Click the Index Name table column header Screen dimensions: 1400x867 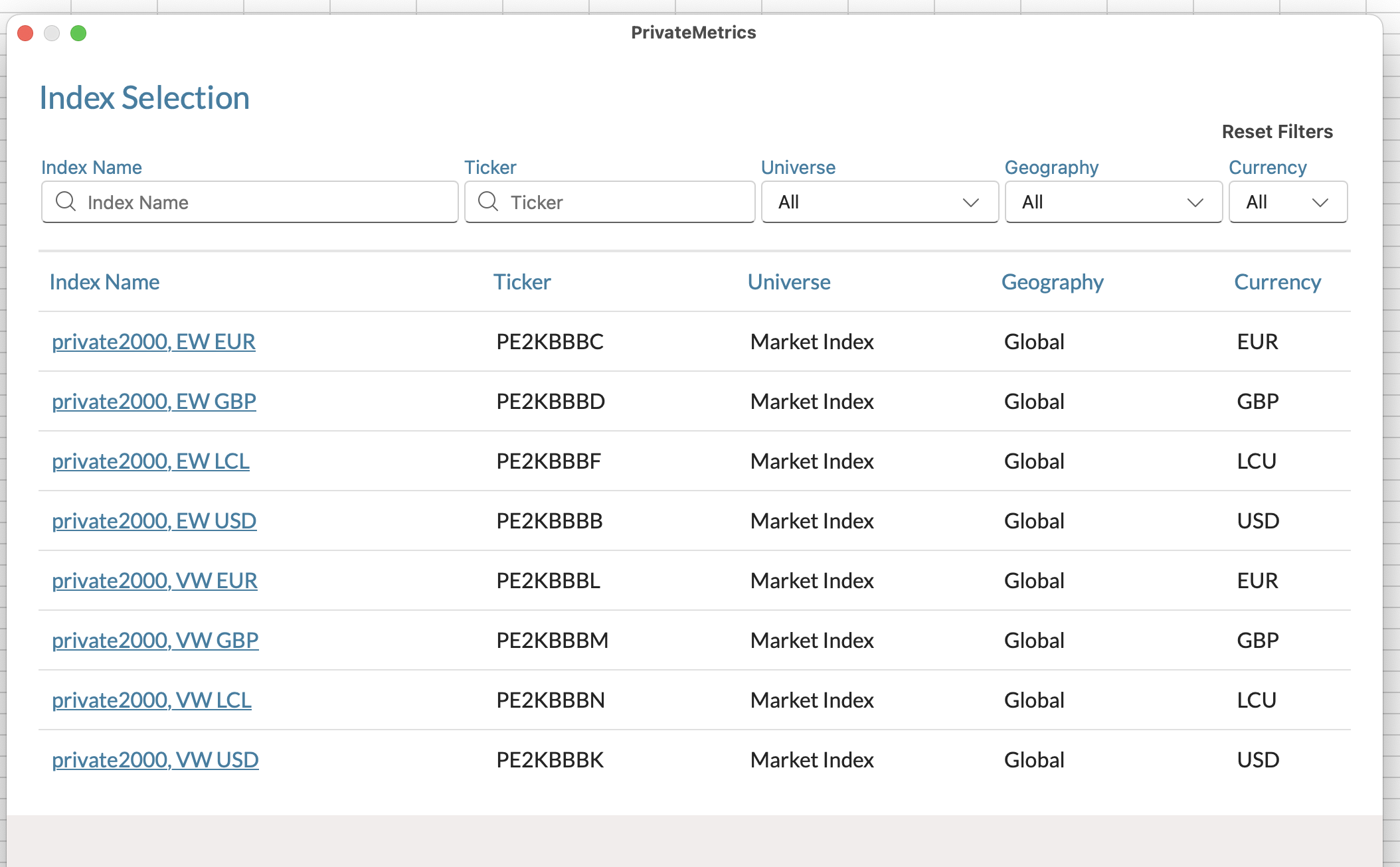click(104, 282)
